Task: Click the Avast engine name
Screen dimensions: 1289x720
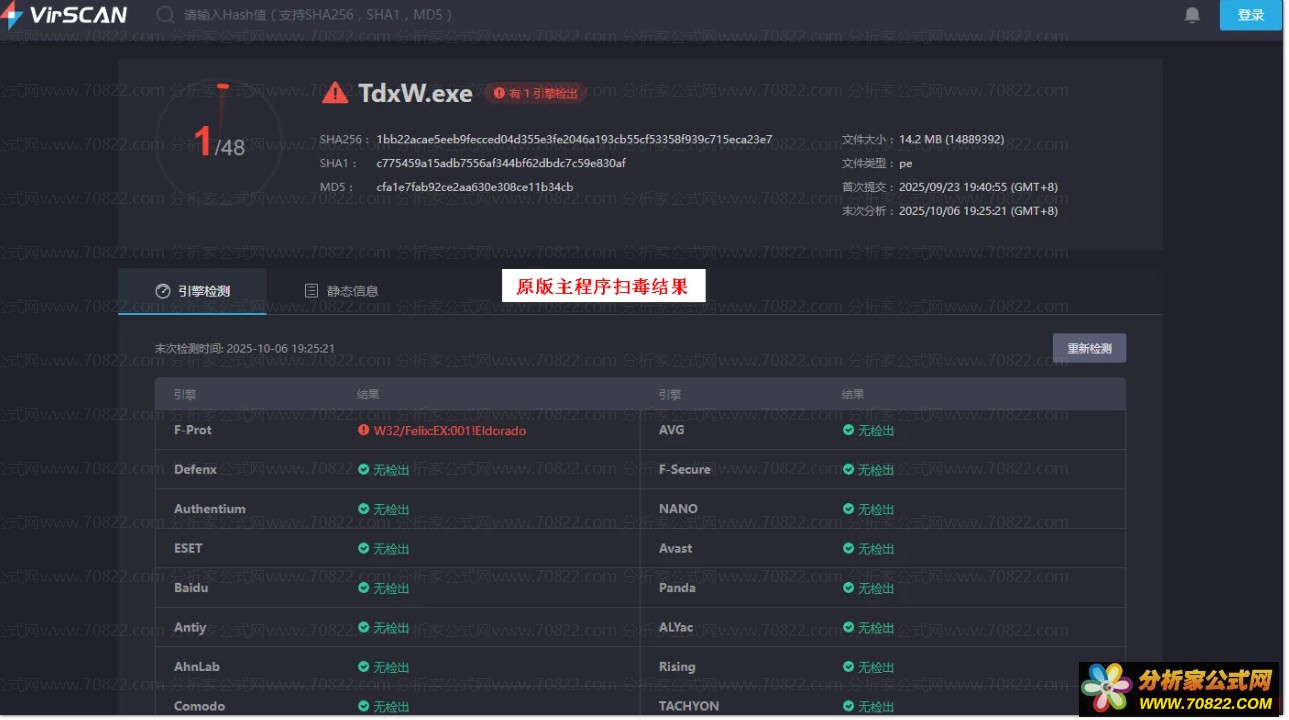Action: click(x=675, y=548)
